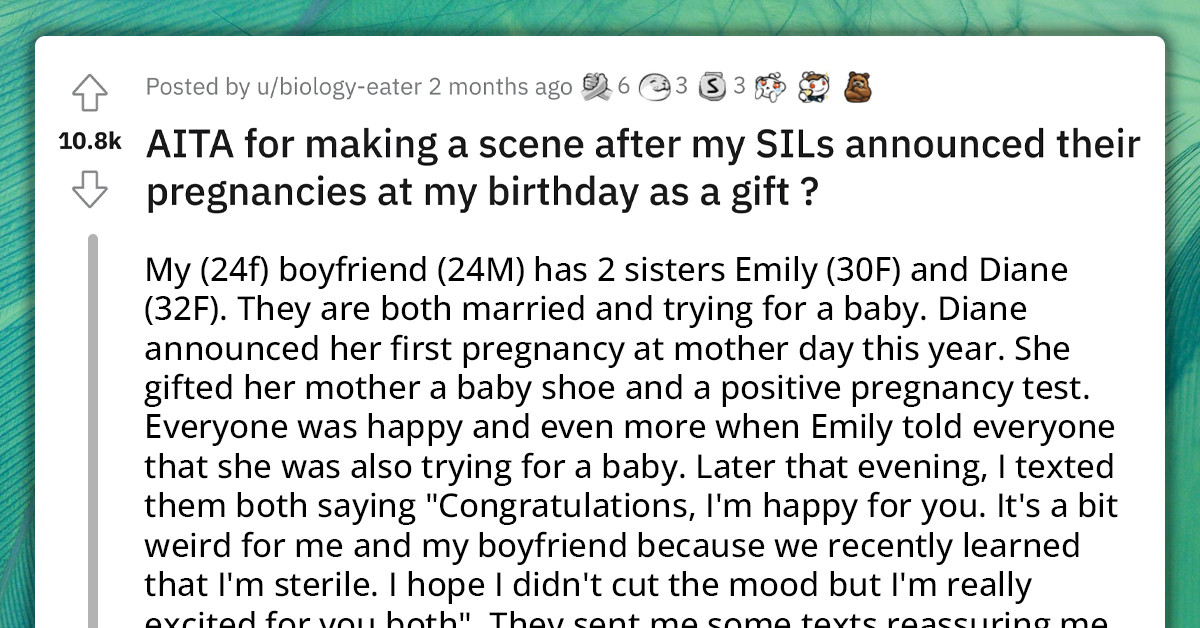The width and height of the screenshot is (1200, 628).
Task: Click the crying Snoo award icon
Action: 768,85
